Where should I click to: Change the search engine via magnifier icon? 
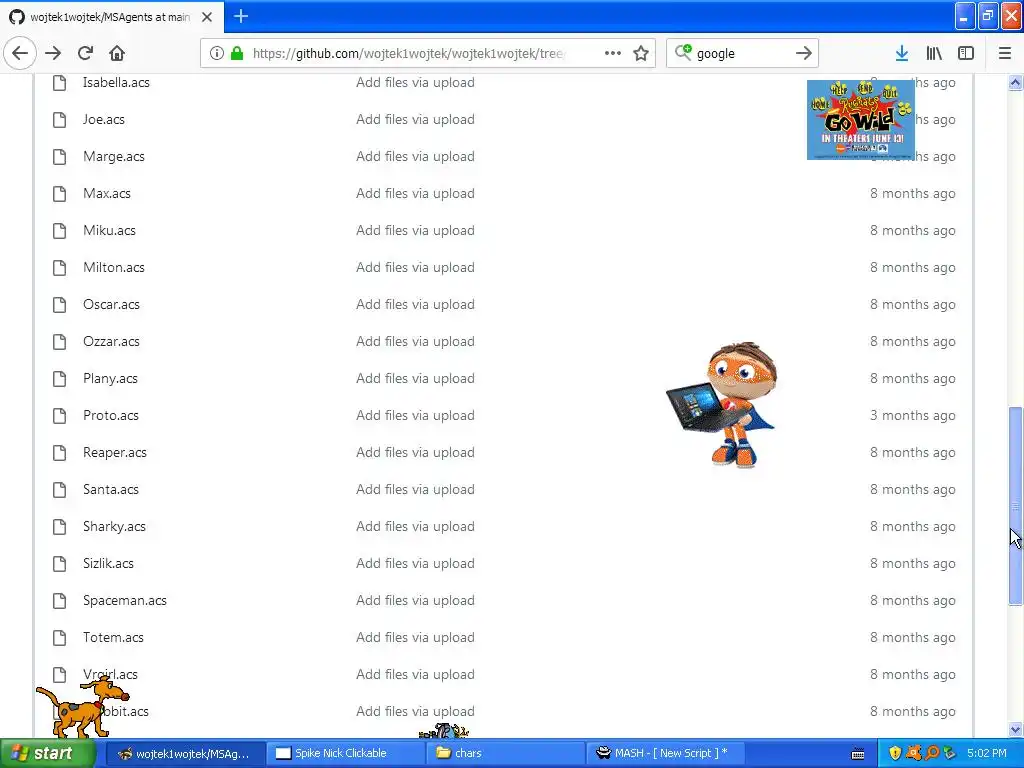pos(683,52)
